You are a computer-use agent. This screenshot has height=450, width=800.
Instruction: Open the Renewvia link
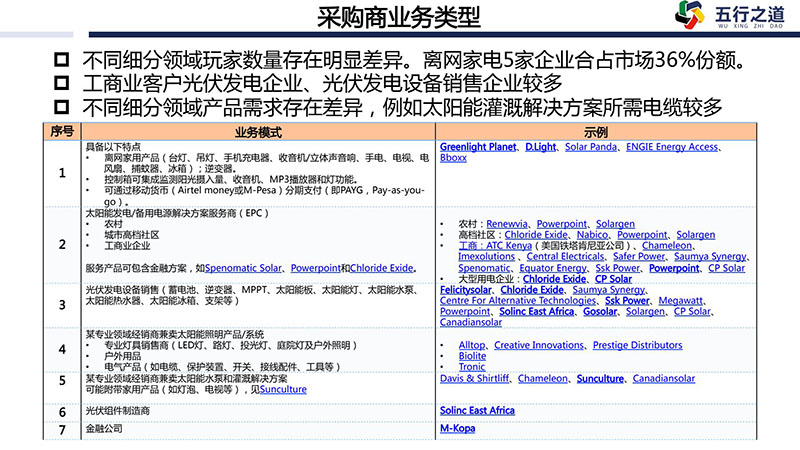pyautogui.click(x=507, y=224)
